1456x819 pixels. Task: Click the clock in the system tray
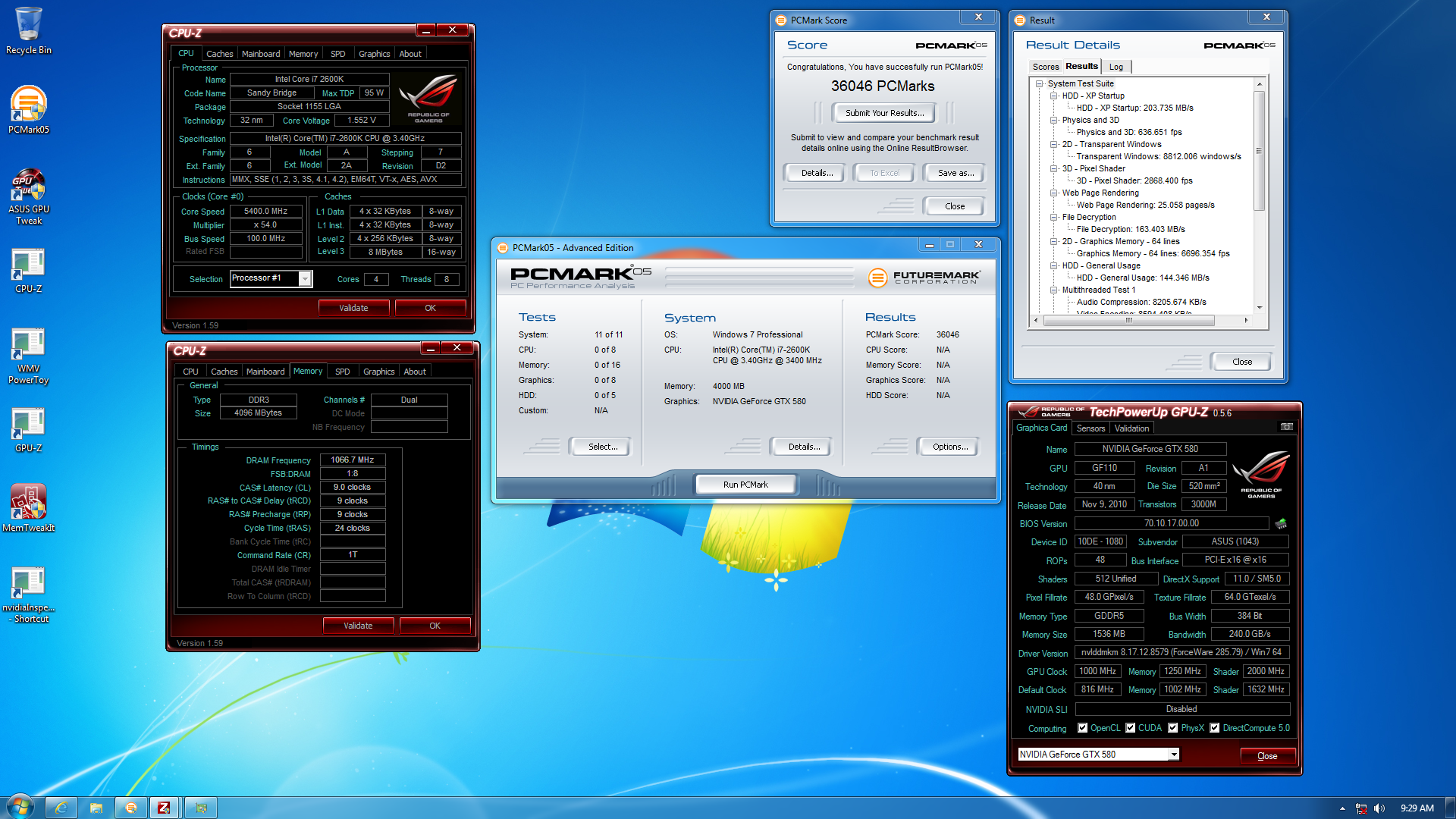click(x=1417, y=808)
